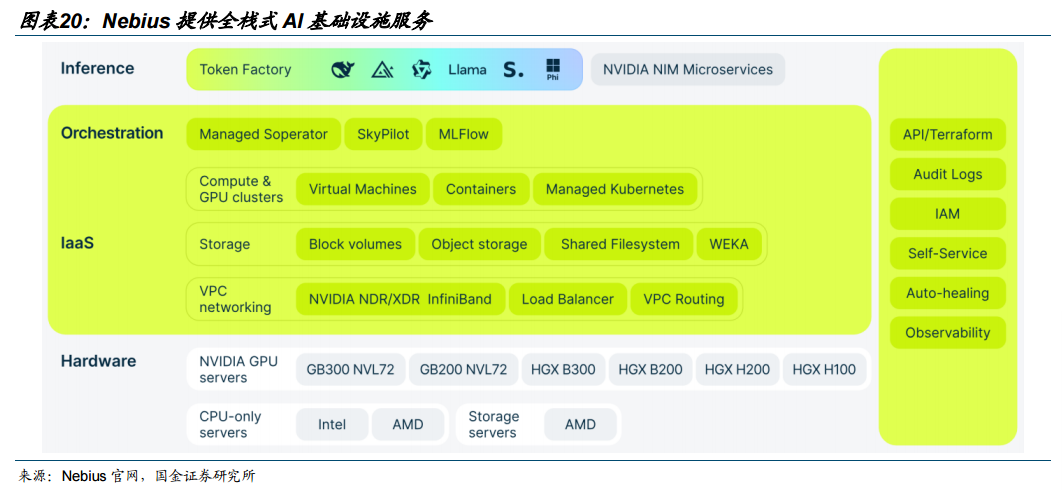This screenshot has width=1062, height=490.
Task: Click the triangle logo after the whale
Action: [x=382, y=70]
